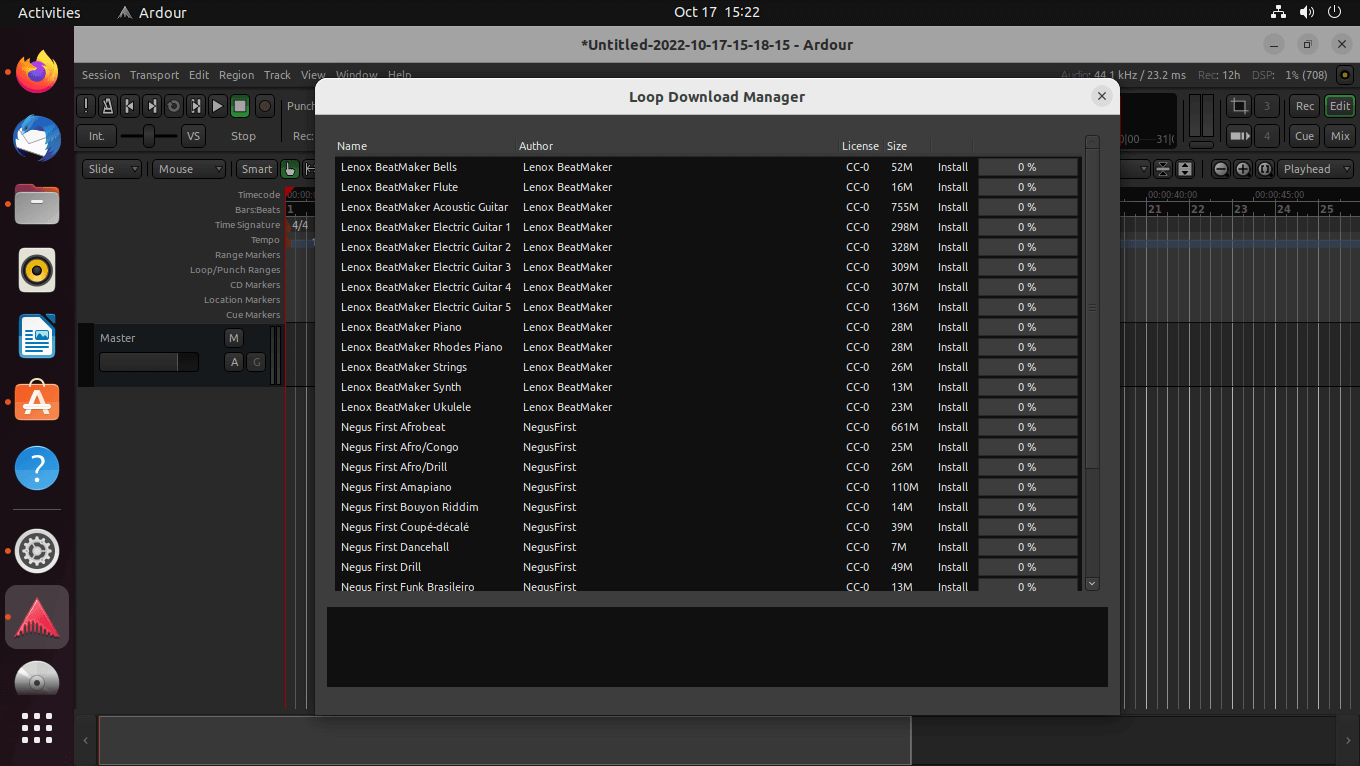
Task: Jump to session start with transport icon
Action: [130, 106]
